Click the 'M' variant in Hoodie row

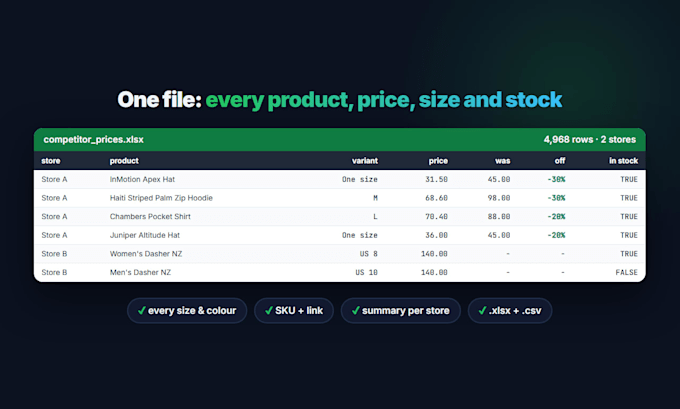click(x=376, y=198)
